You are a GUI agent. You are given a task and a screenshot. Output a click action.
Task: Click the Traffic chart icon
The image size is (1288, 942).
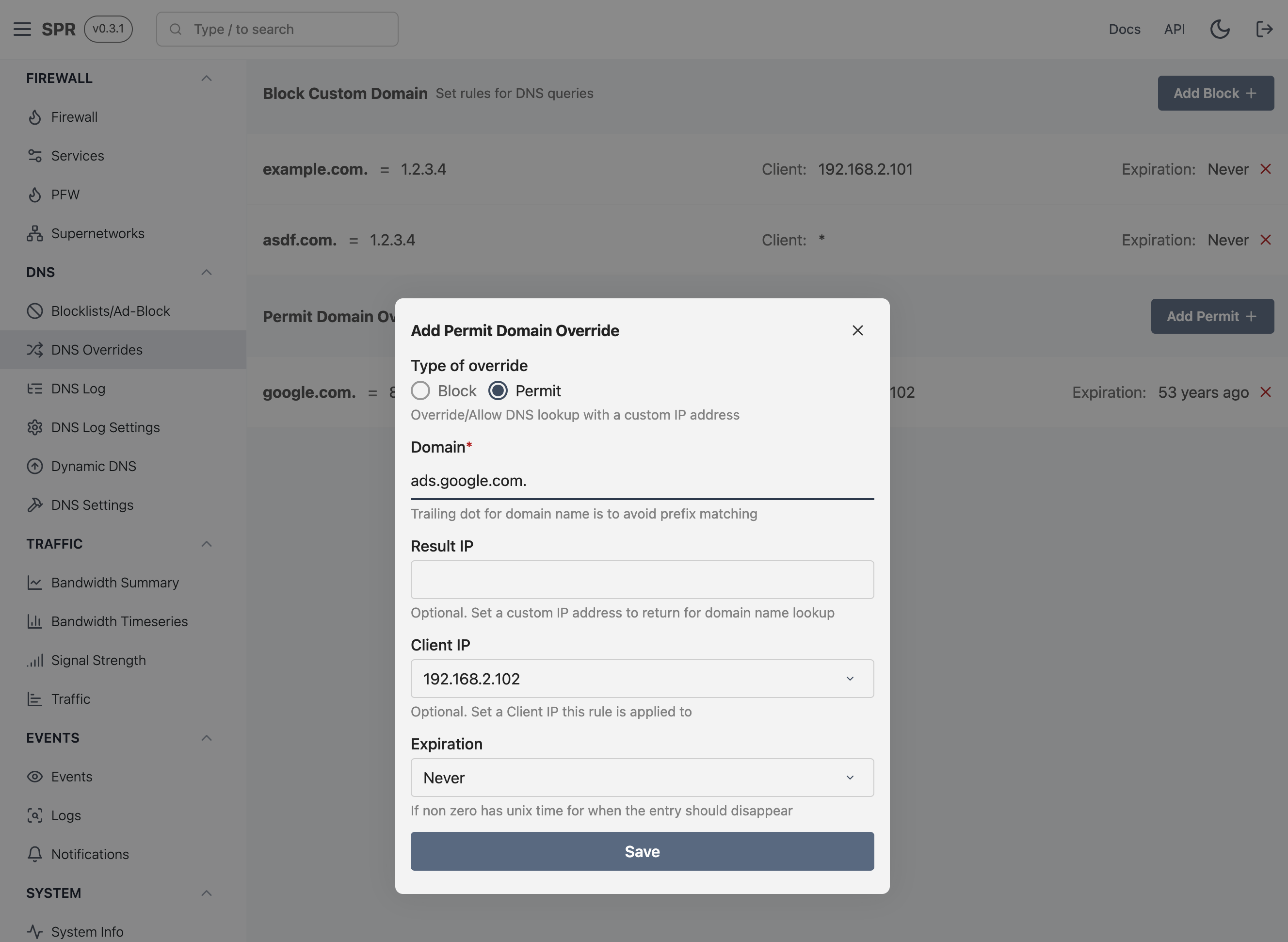[35, 698]
